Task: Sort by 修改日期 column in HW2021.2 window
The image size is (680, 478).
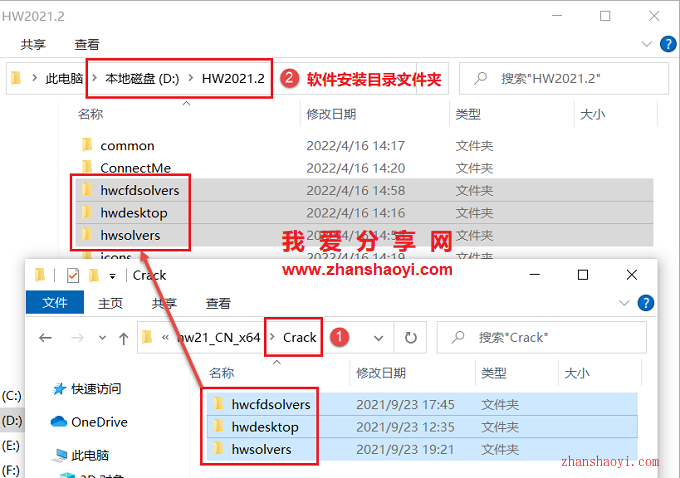Action: pos(331,114)
